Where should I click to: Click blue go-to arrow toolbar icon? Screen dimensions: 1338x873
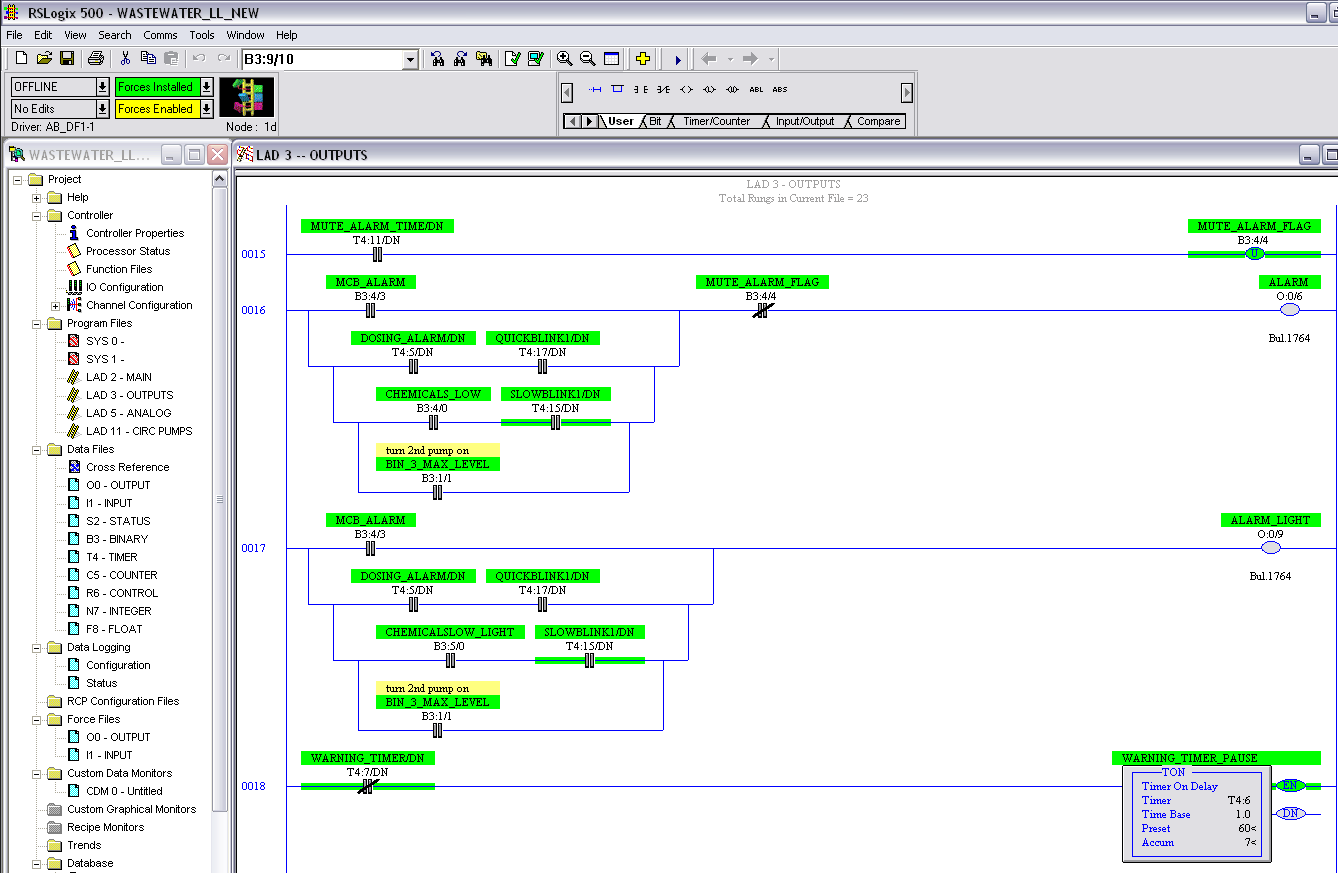pyautogui.click(x=678, y=59)
